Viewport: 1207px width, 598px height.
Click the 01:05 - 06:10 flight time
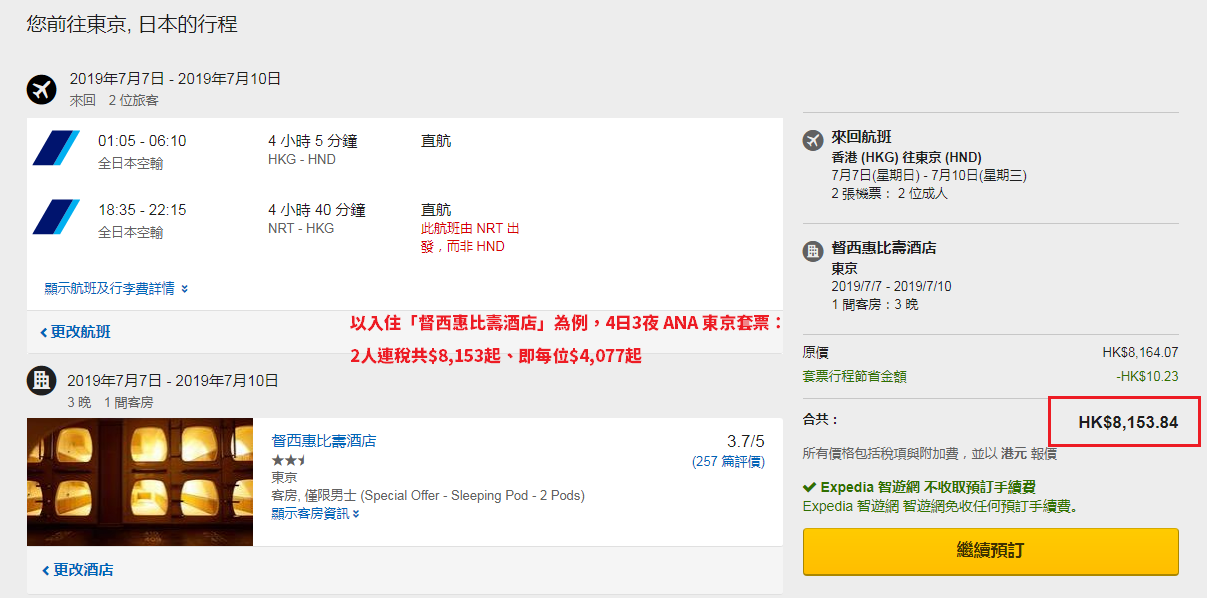[x=142, y=141]
